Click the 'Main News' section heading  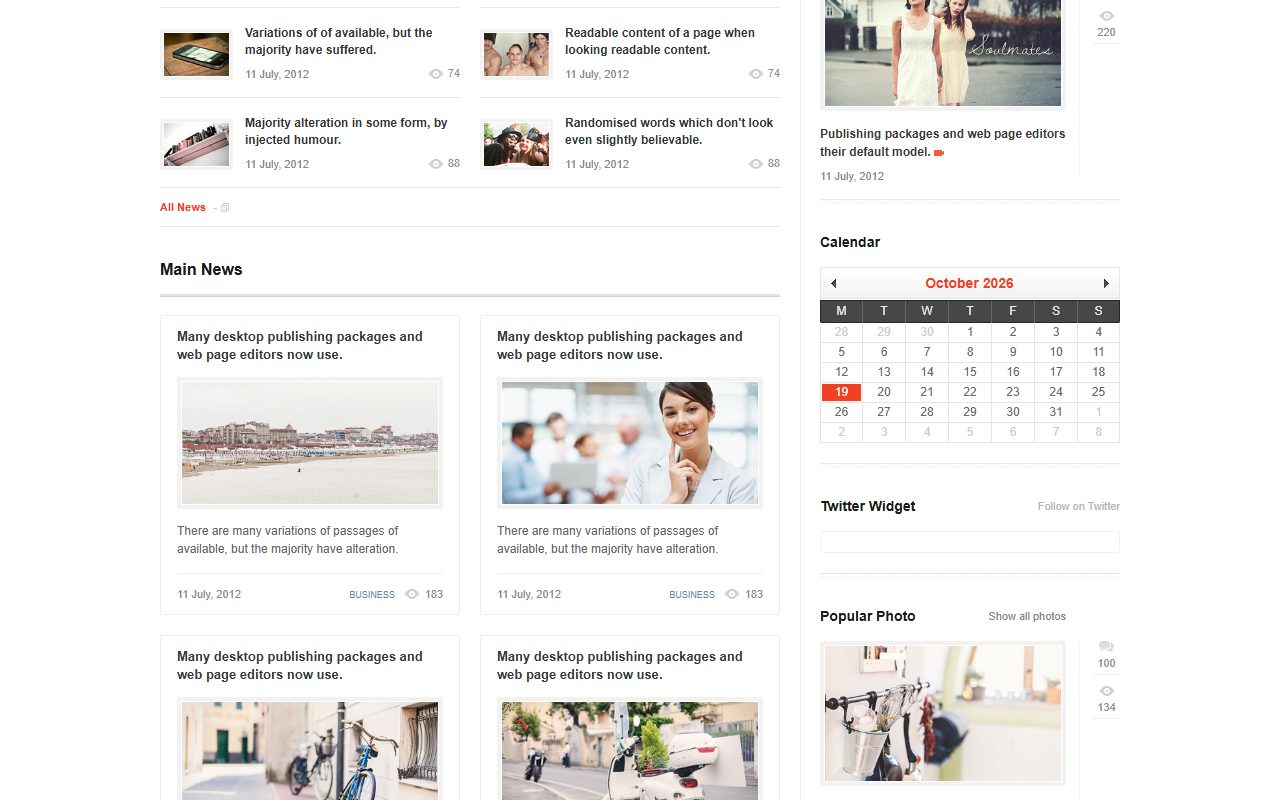click(201, 270)
